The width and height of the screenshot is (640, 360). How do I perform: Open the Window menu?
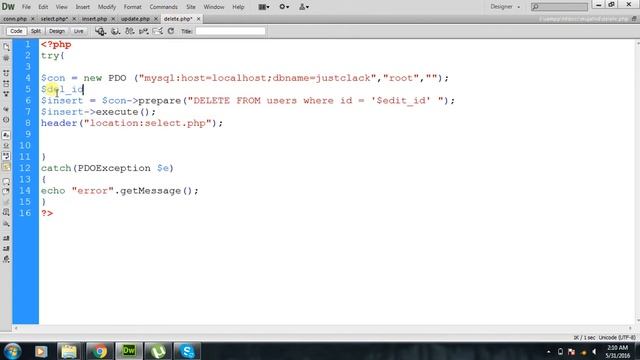coord(213,7)
